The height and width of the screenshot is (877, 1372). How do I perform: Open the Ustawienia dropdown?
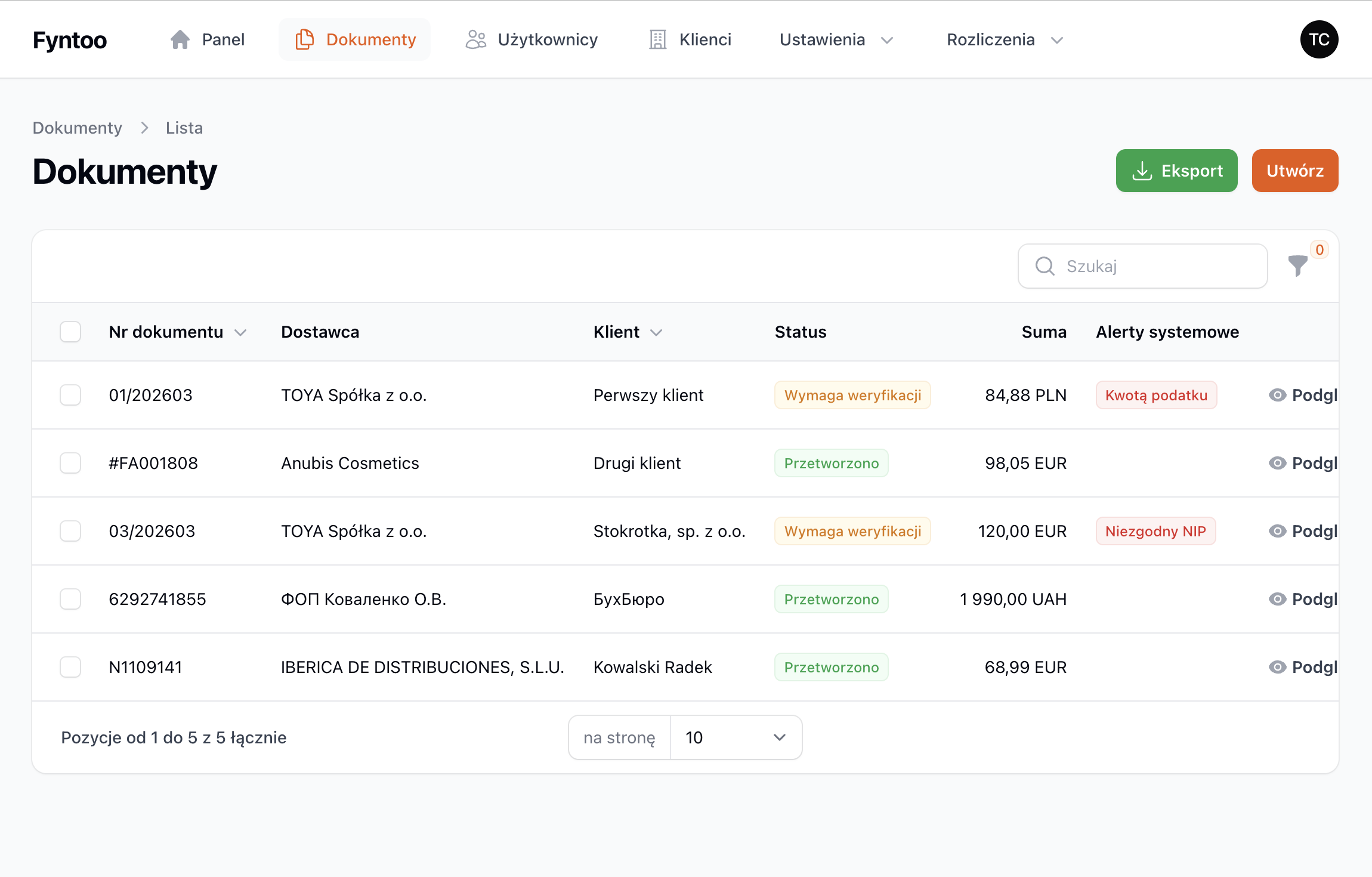[835, 39]
